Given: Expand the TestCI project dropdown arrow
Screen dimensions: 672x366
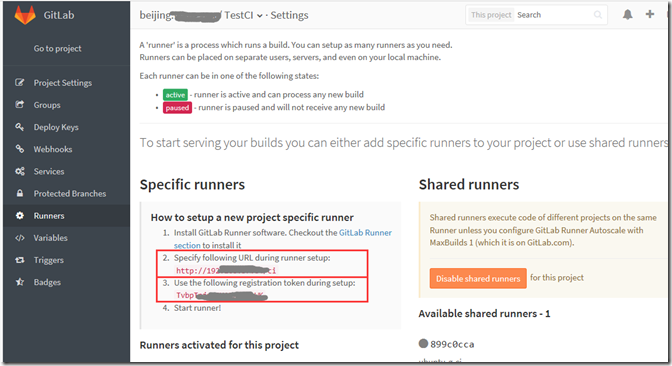Looking at the screenshot, I should 260,16.
